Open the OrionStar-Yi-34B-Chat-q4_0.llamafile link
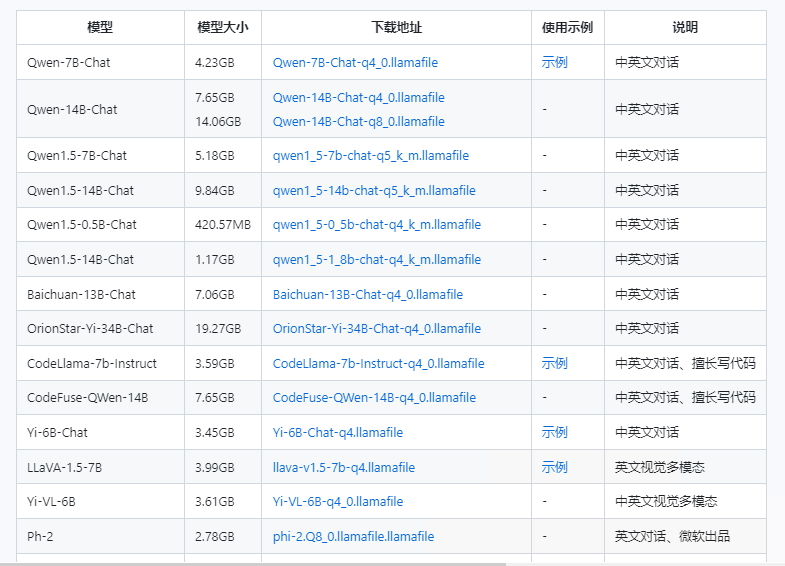 [376, 329]
